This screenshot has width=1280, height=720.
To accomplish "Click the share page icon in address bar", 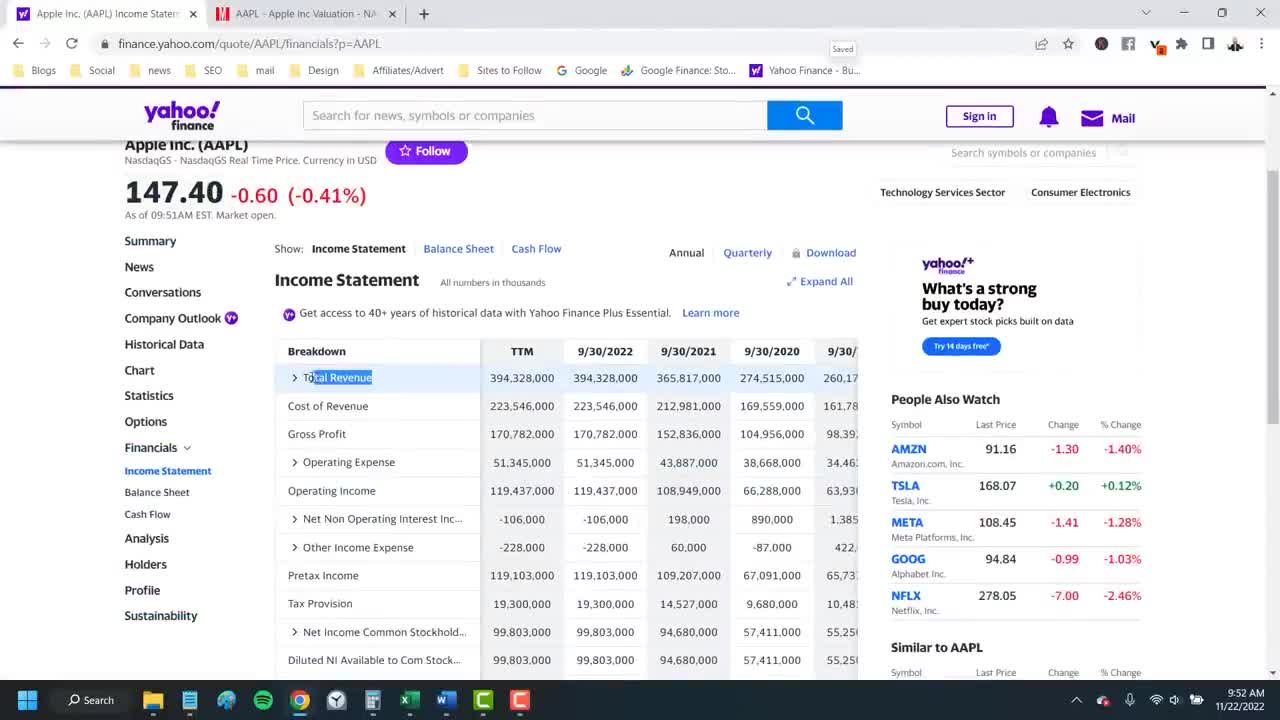I will pyautogui.click(x=1041, y=44).
